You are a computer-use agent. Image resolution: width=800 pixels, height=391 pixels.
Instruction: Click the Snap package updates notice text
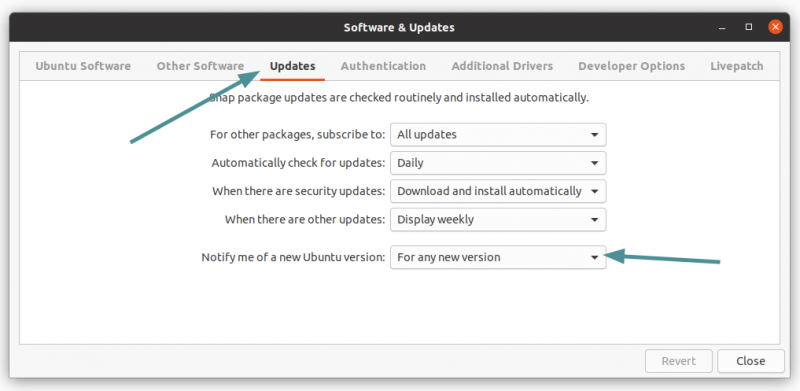pos(399,97)
